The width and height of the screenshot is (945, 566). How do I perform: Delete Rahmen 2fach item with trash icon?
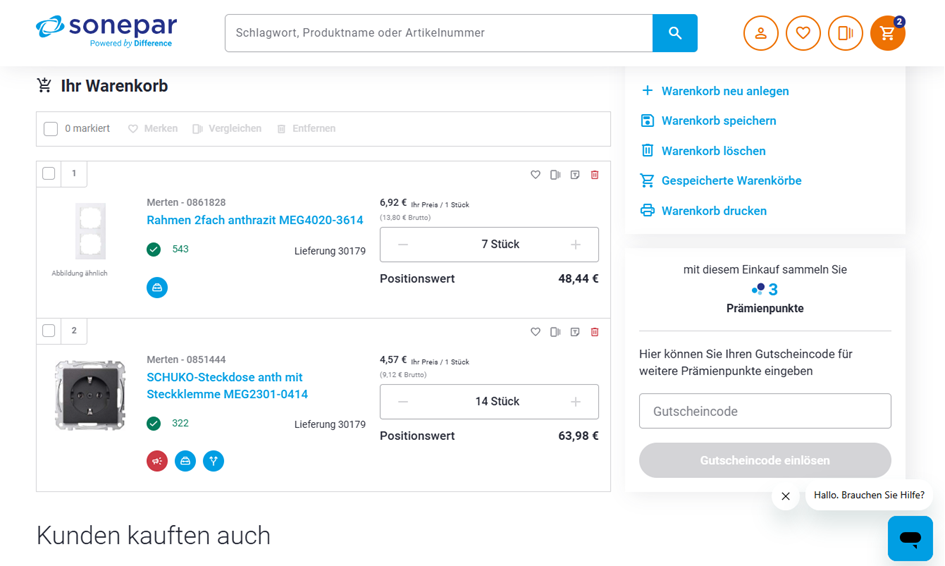[x=595, y=175]
